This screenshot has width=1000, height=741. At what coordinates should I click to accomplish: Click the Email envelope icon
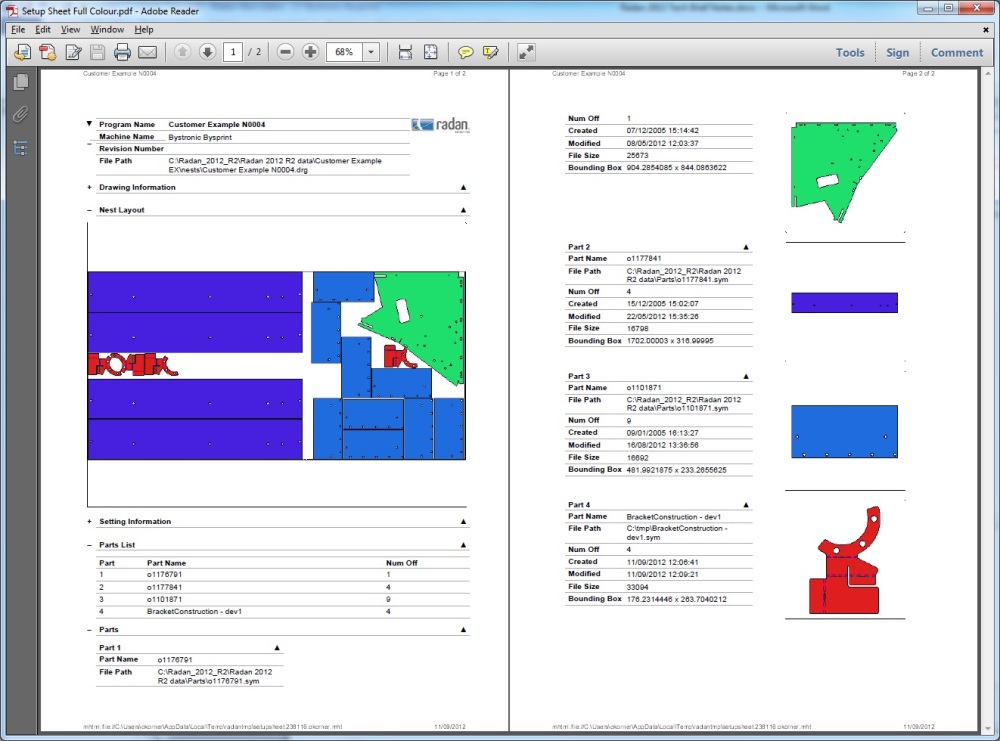(x=147, y=52)
